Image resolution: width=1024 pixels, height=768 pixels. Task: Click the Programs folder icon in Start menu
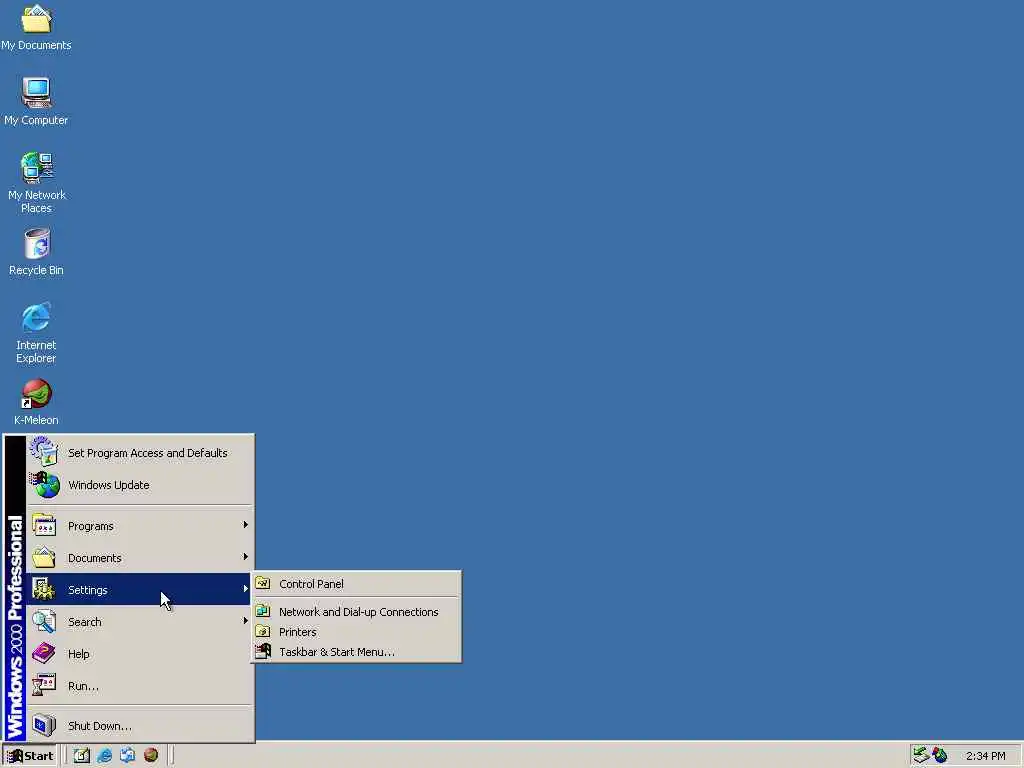click(x=44, y=525)
